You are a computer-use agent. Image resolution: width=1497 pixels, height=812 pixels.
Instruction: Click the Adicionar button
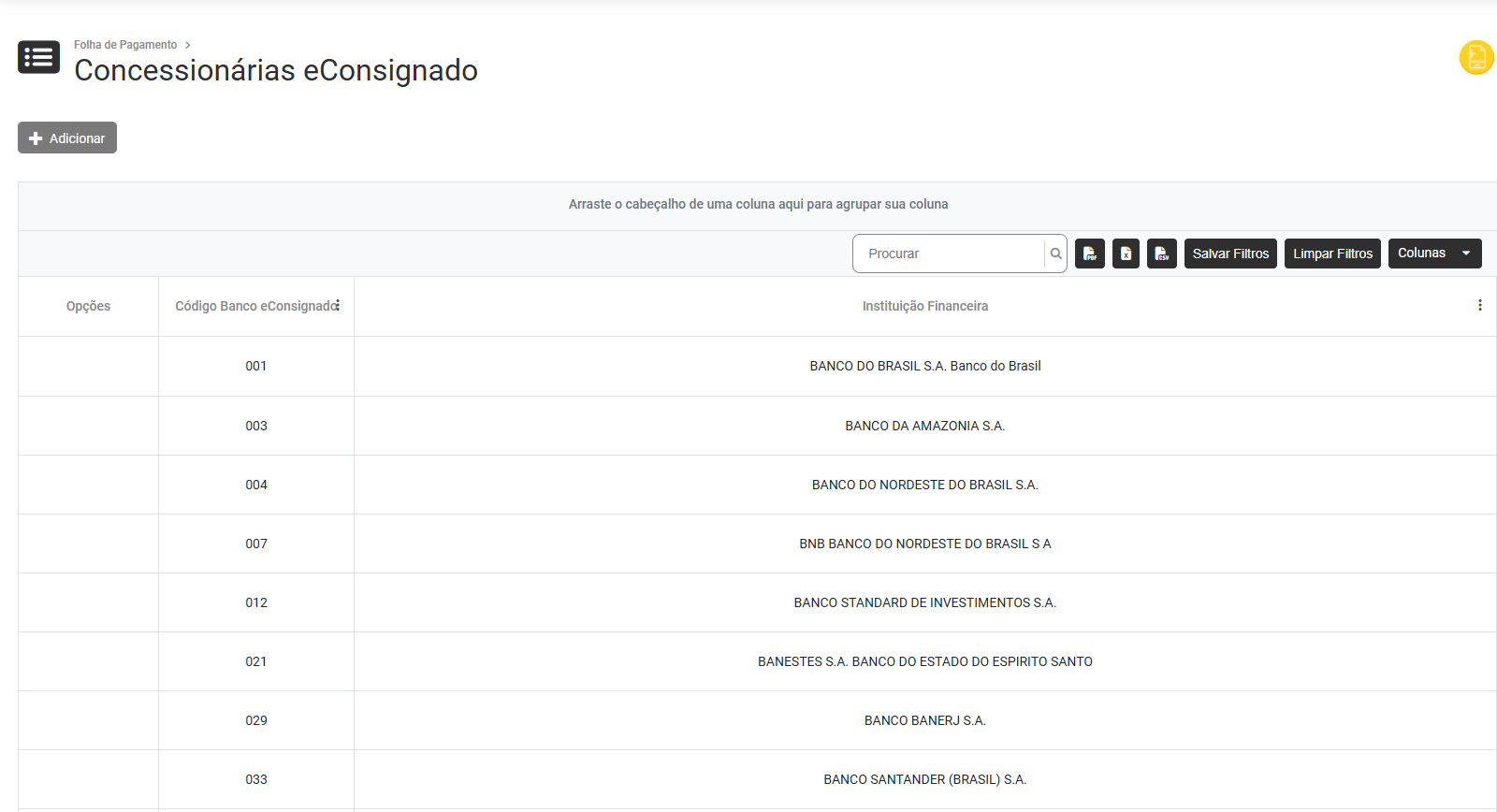67,138
